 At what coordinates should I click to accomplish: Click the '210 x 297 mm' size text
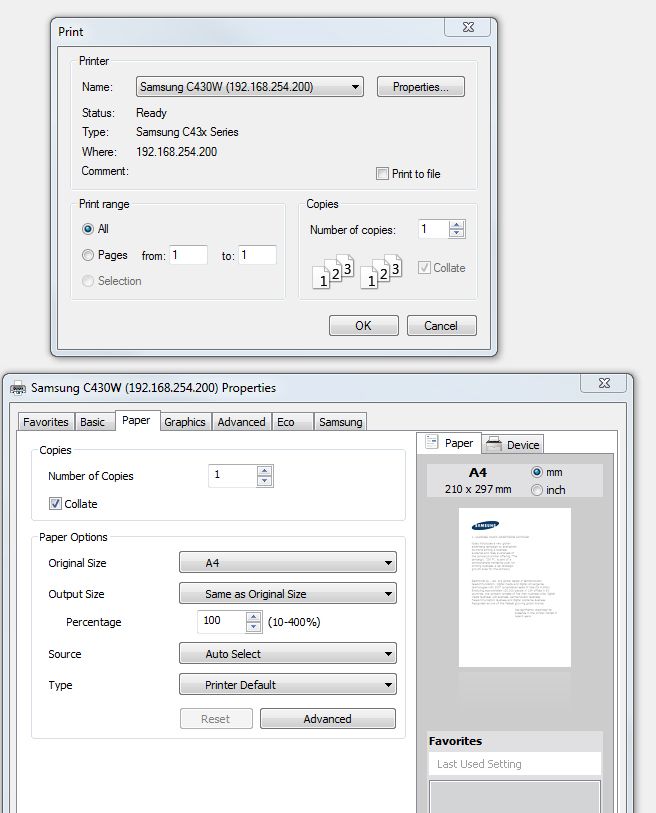click(x=478, y=489)
